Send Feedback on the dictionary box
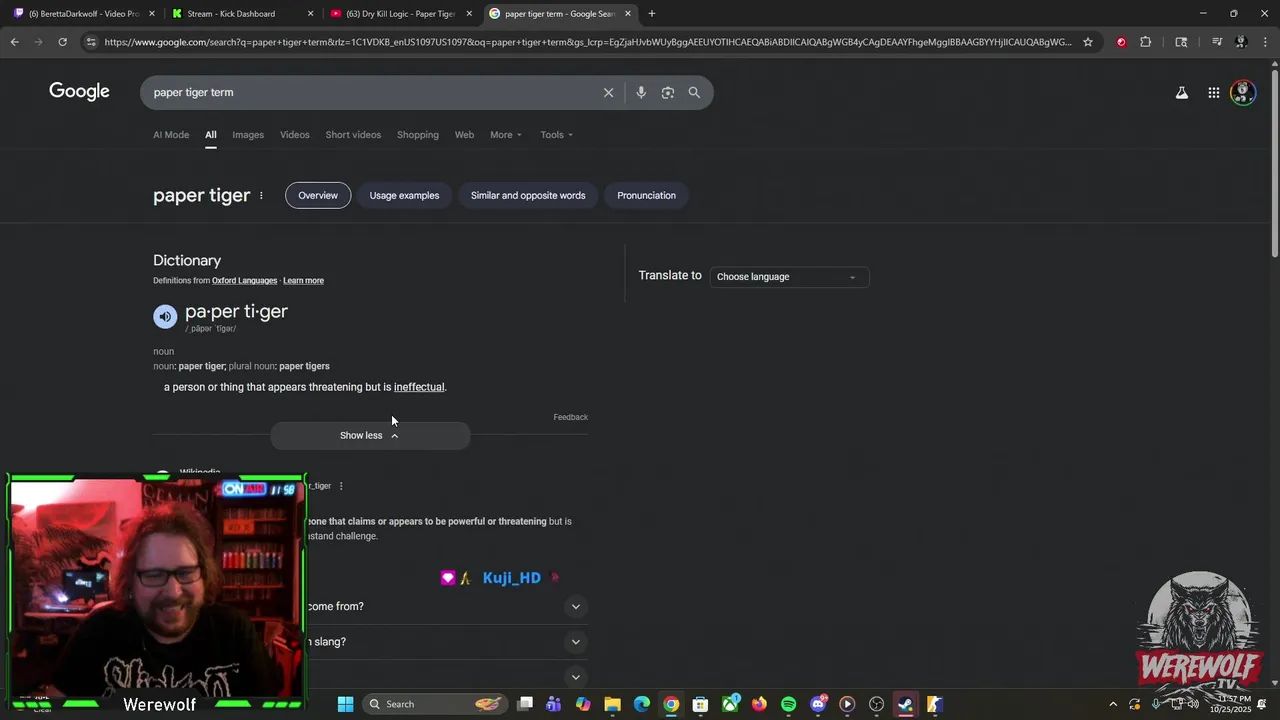 [571, 417]
